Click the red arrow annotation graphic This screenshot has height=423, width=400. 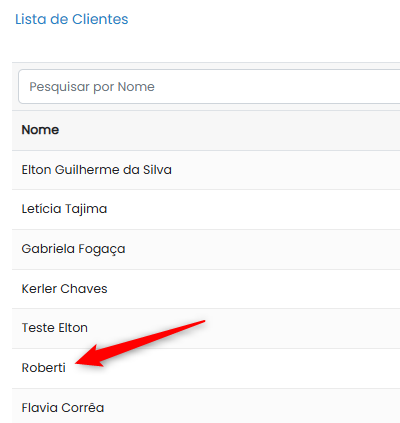140,343
